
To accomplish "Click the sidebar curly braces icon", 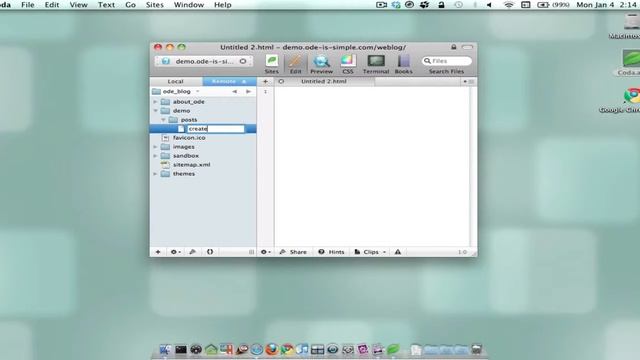I will (x=210, y=252).
